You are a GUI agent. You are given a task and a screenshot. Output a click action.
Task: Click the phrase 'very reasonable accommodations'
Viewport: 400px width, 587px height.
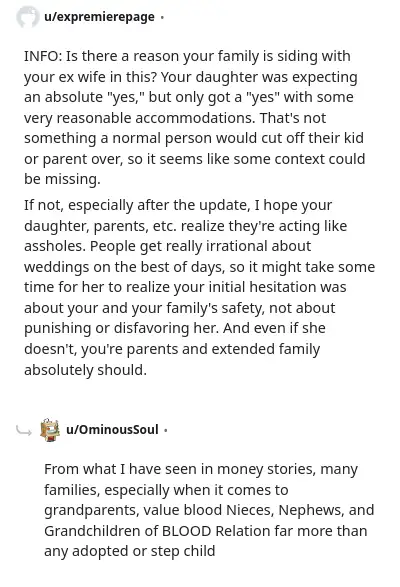(139, 118)
